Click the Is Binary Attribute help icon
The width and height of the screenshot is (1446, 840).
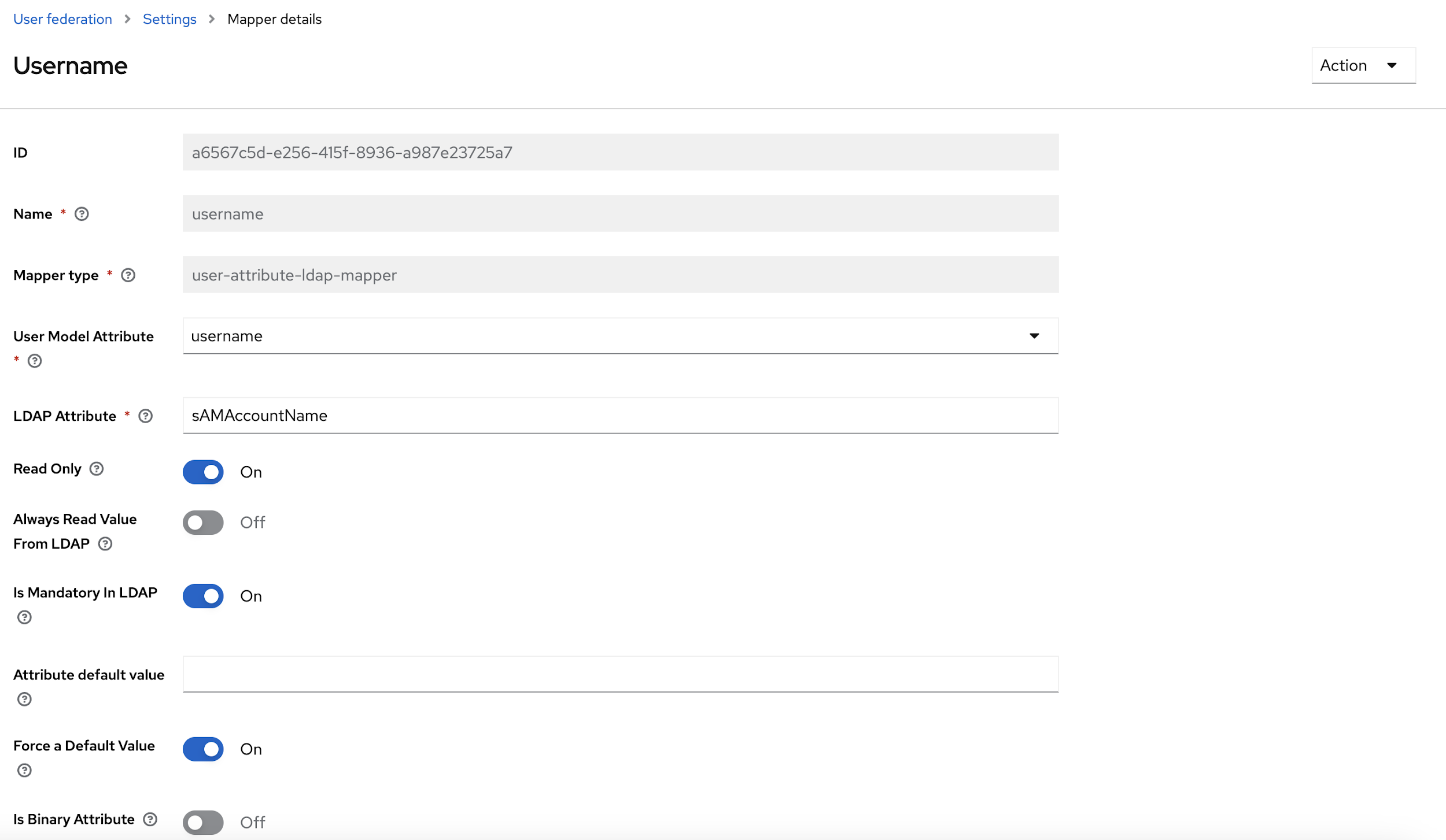coord(150,819)
